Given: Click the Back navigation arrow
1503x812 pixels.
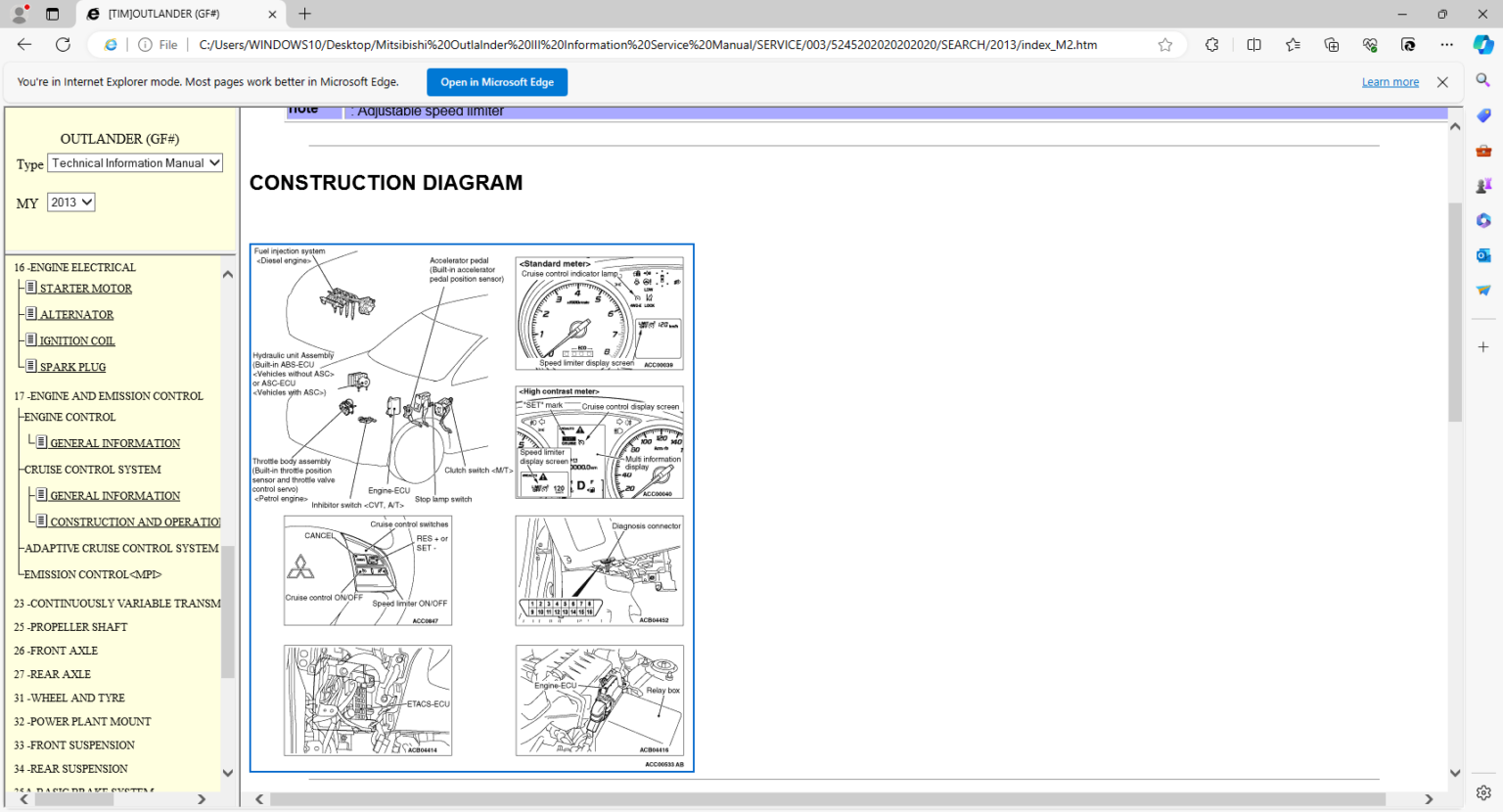Looking at the screenshot, I should (24, 45).
